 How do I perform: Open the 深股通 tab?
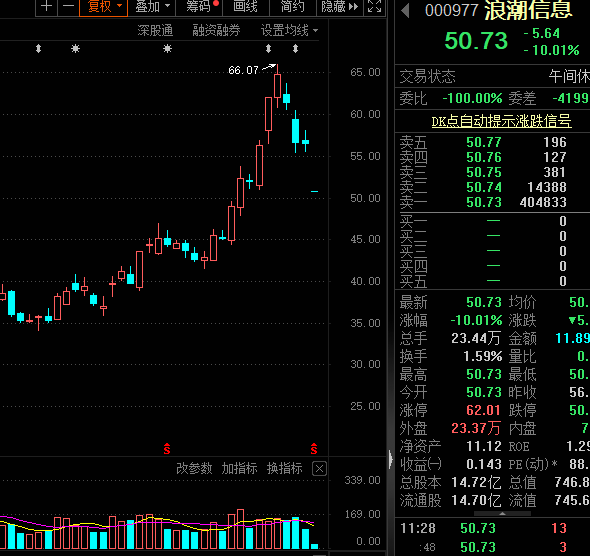(155, 30)
